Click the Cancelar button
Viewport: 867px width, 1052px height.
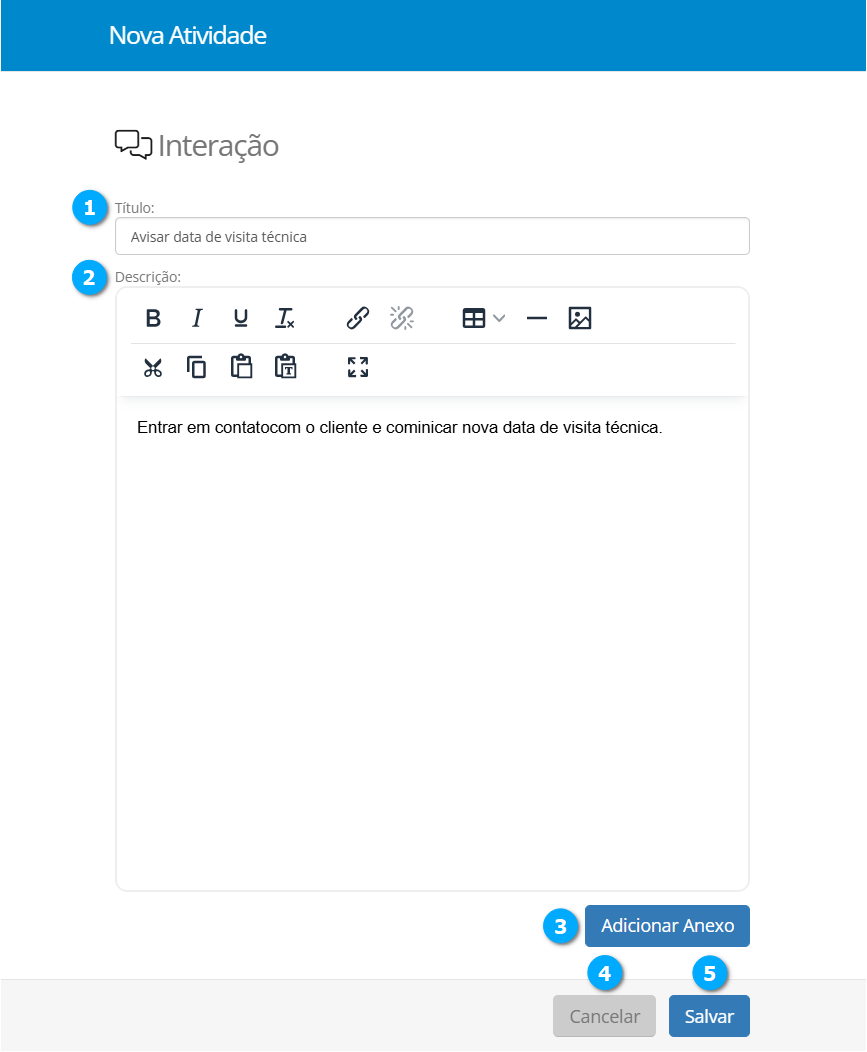604,1016
